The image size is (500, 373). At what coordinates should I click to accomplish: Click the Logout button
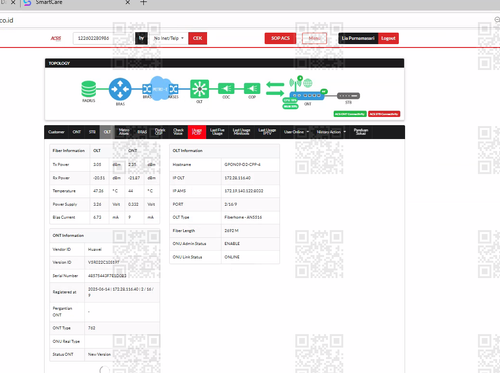point(388,38)
